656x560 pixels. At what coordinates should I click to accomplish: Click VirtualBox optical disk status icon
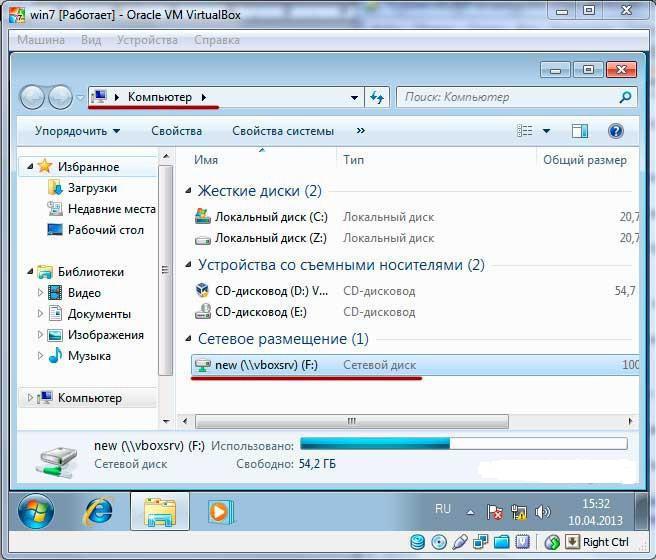(439, 542)
